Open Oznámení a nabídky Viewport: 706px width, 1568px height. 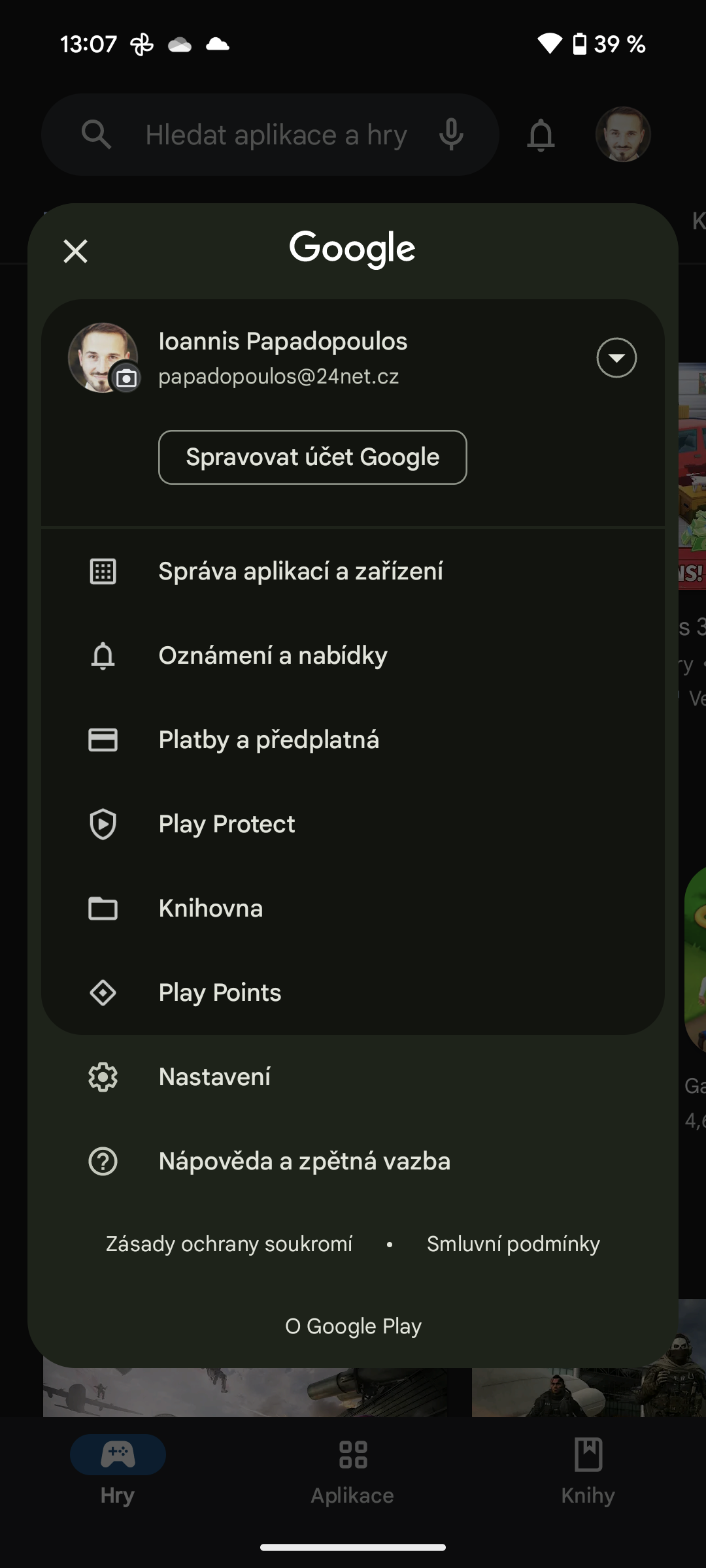click(x=273, y=655)
